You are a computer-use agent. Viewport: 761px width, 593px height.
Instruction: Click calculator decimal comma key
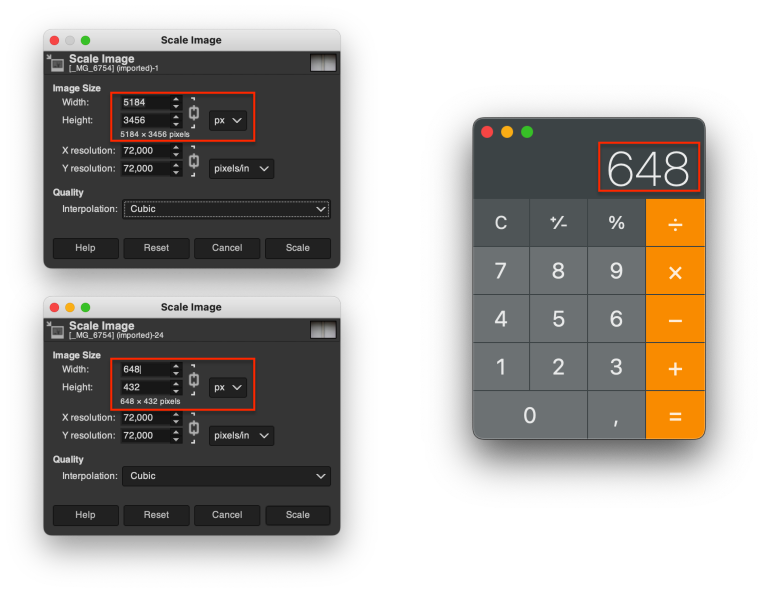616,415
